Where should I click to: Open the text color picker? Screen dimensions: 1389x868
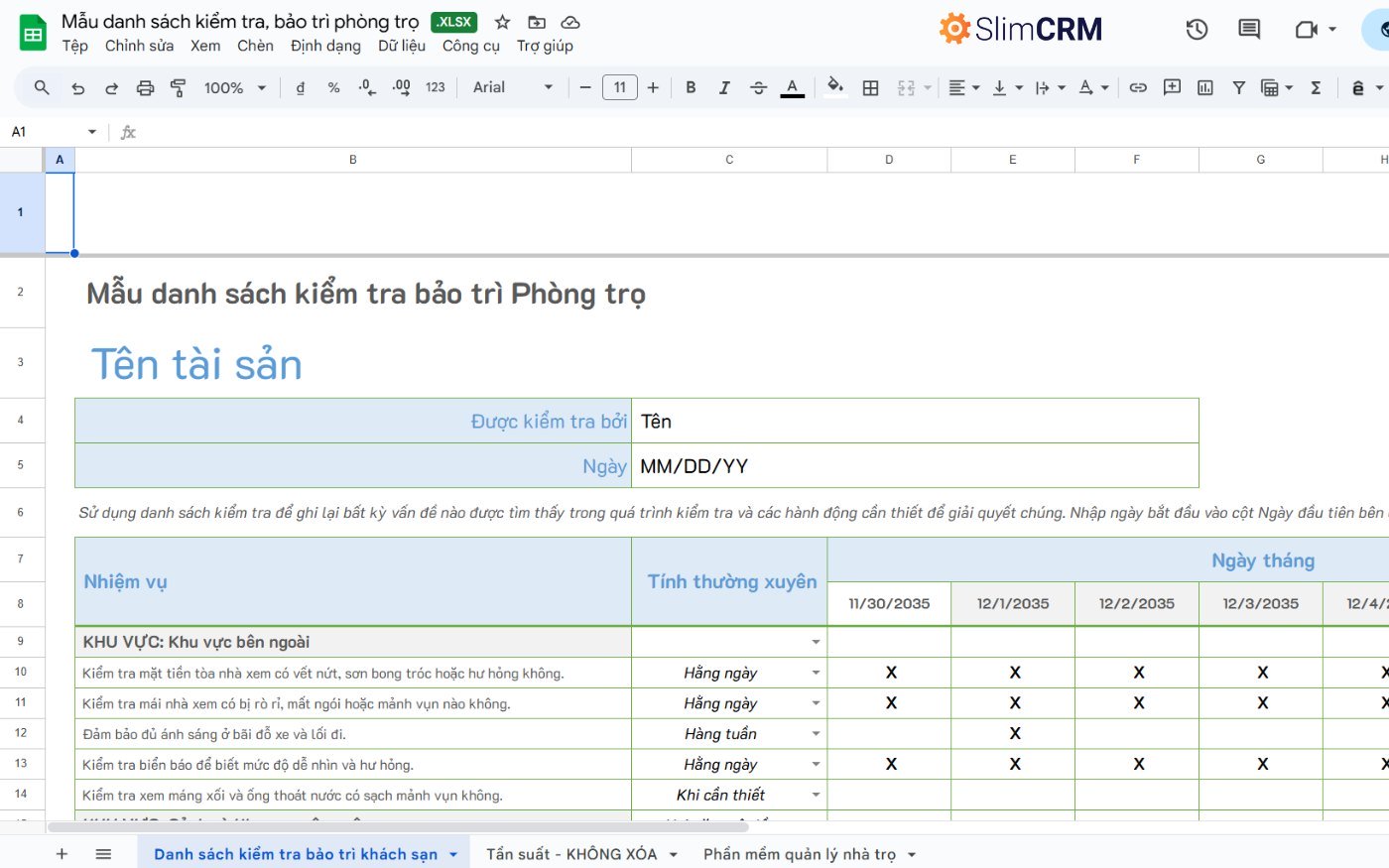[x=792, y=87]
